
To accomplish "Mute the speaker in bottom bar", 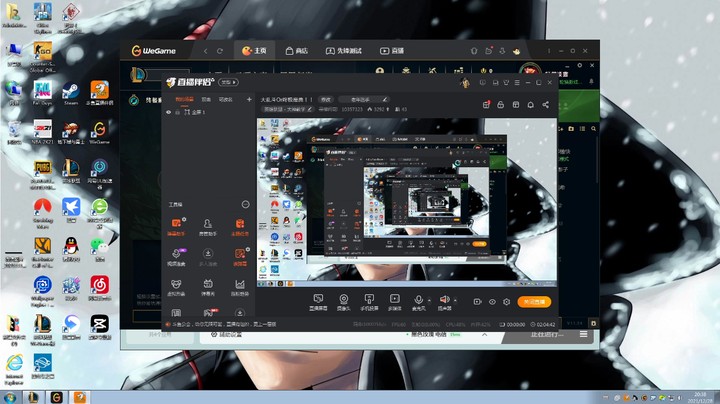I will click(444, 303).
